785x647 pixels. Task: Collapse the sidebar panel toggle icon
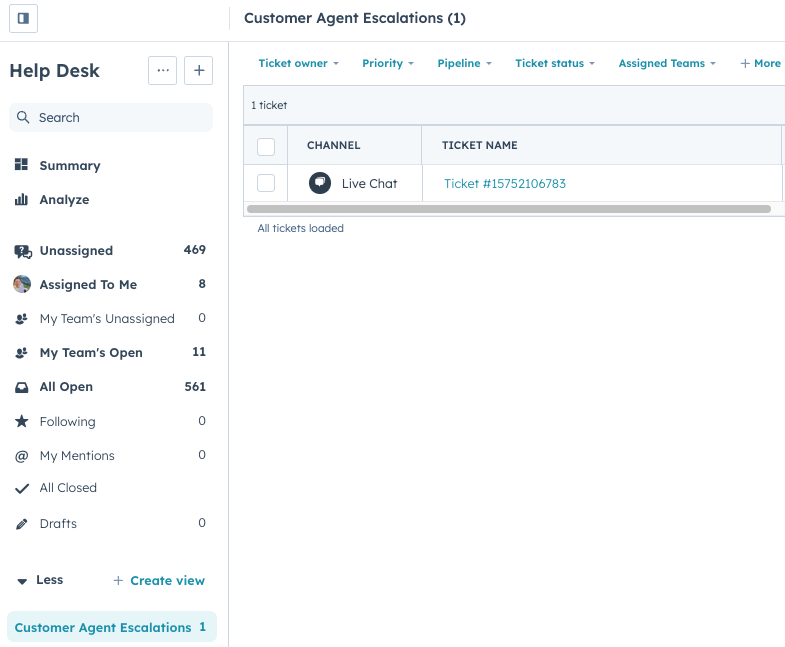pos(23,18)
